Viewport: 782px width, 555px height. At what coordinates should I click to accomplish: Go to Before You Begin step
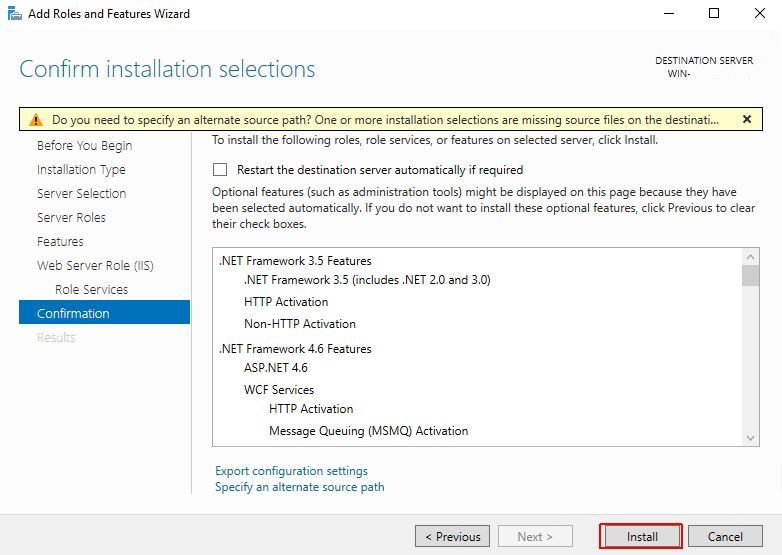click(84, 145)
